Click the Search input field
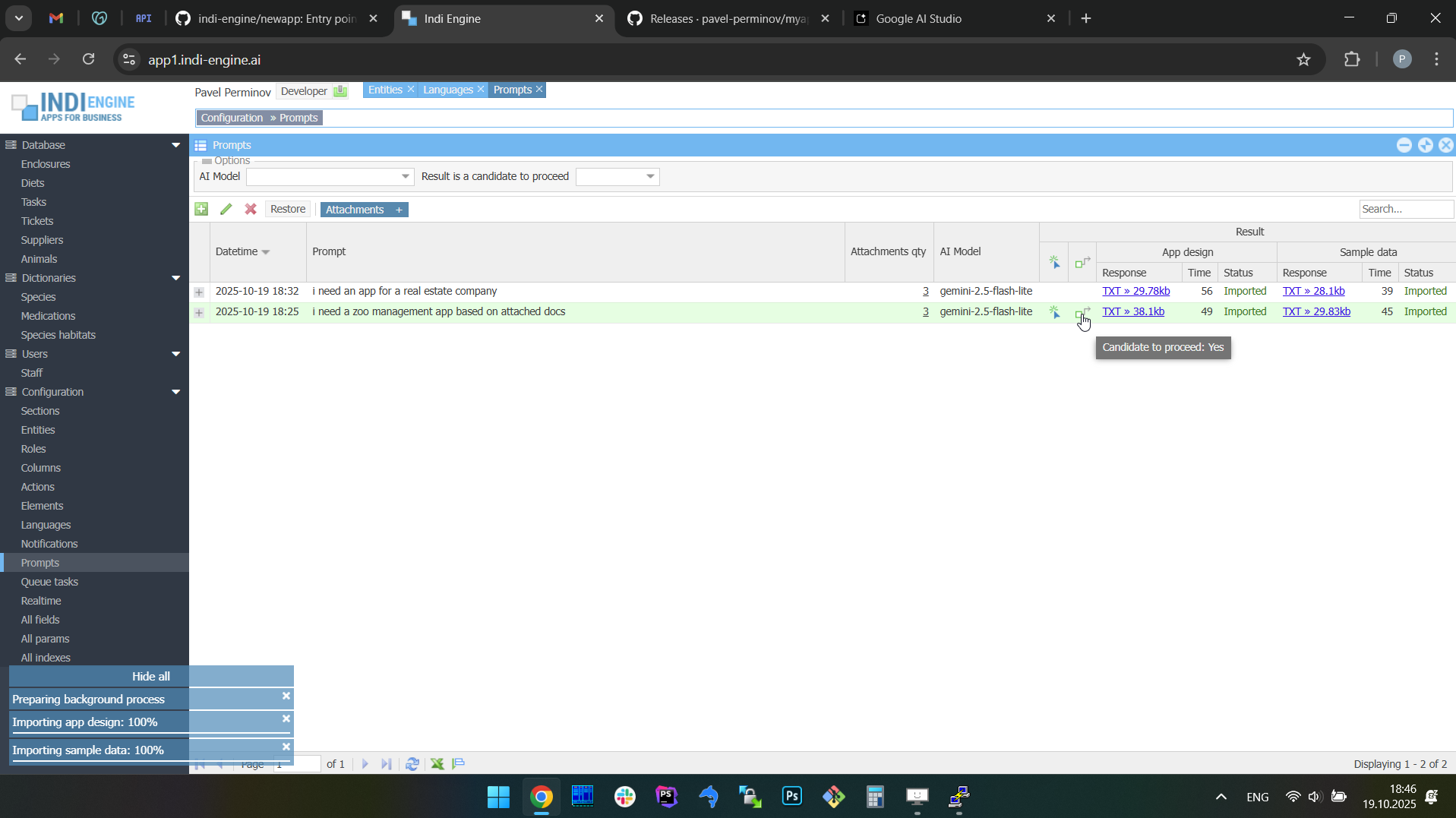1456x818 pixels. [x=1404, y=210]
